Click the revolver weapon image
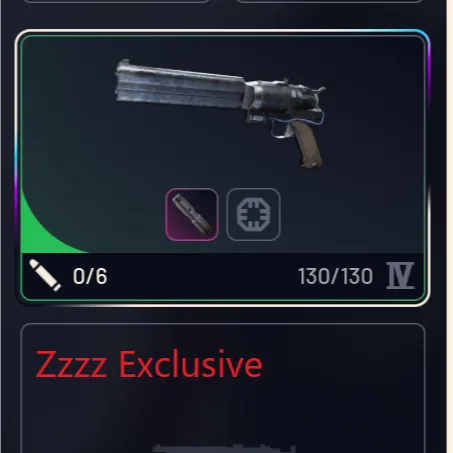Screen dimensions: 453x453 coord(220,113)
